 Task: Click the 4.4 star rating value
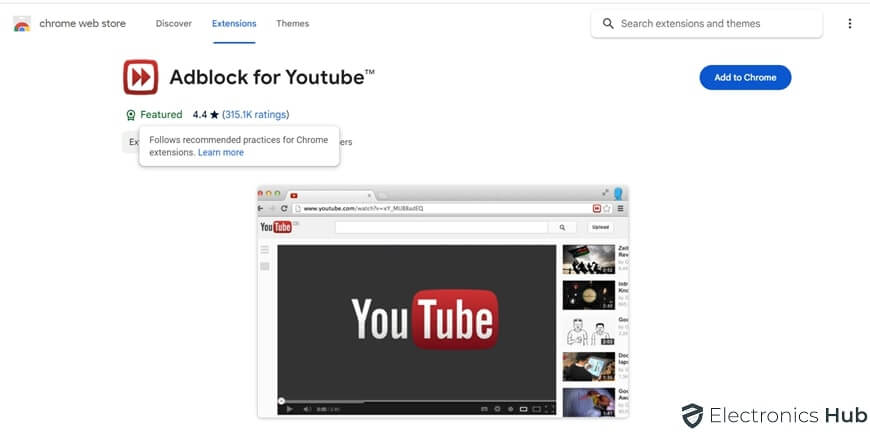[206, 115]
